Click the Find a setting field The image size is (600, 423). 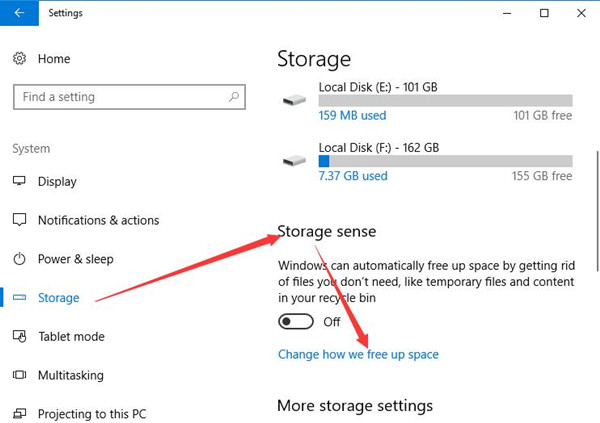pos(129,97)
